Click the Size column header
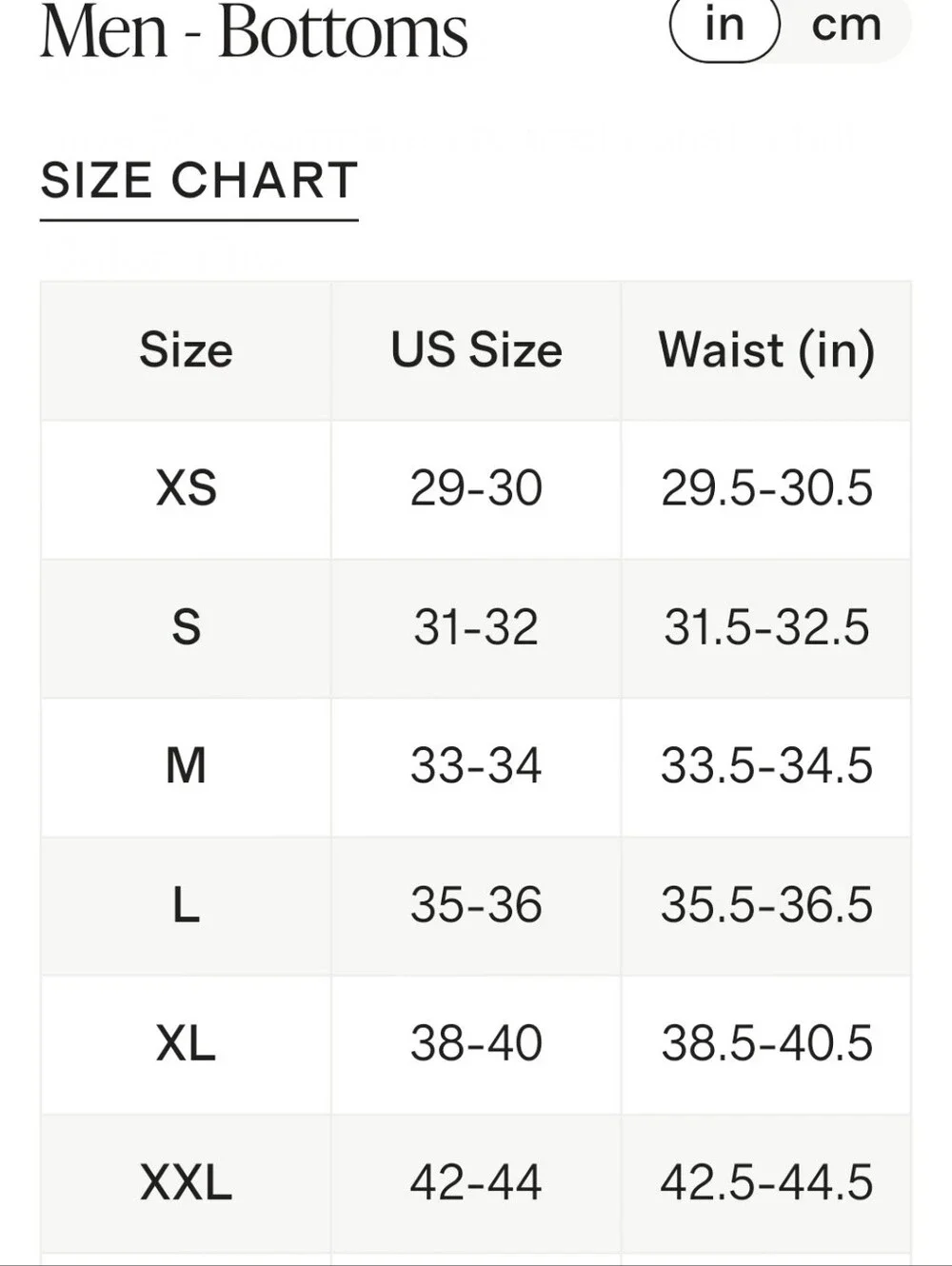This screenshot has height=1266, width=952. pos(186,350)
